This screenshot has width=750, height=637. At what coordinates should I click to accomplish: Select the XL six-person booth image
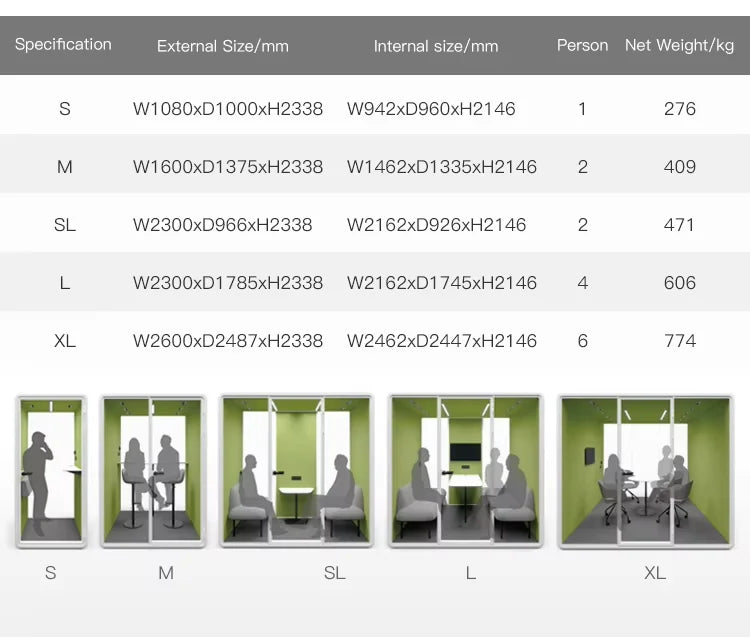(646, 472)
